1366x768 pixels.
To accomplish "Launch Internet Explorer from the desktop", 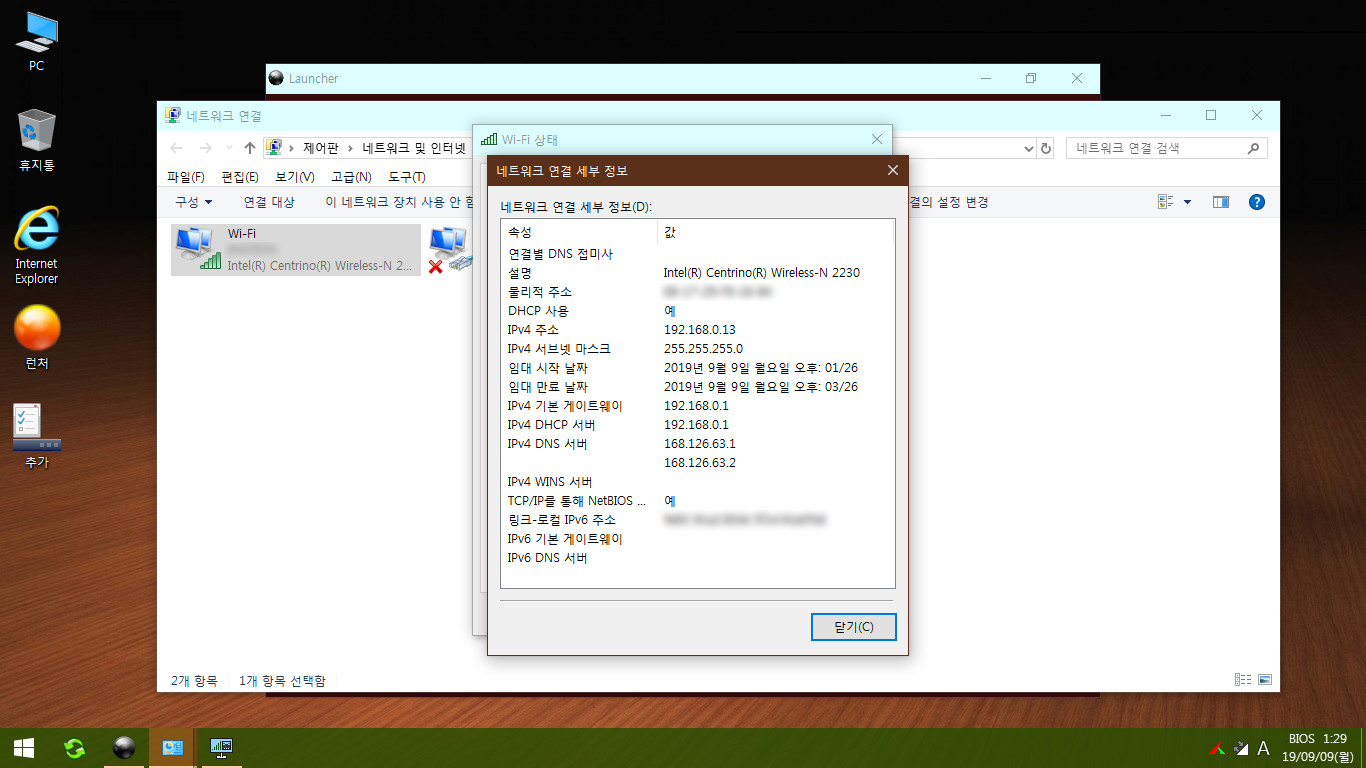I will [x=36, y=245].
